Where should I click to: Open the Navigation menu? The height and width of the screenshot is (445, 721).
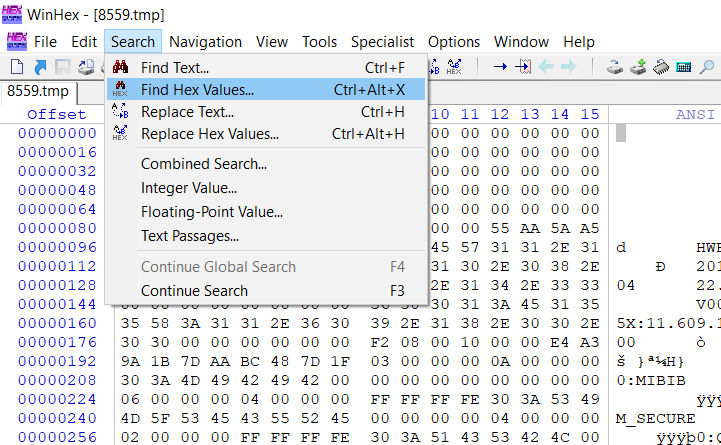205,41
